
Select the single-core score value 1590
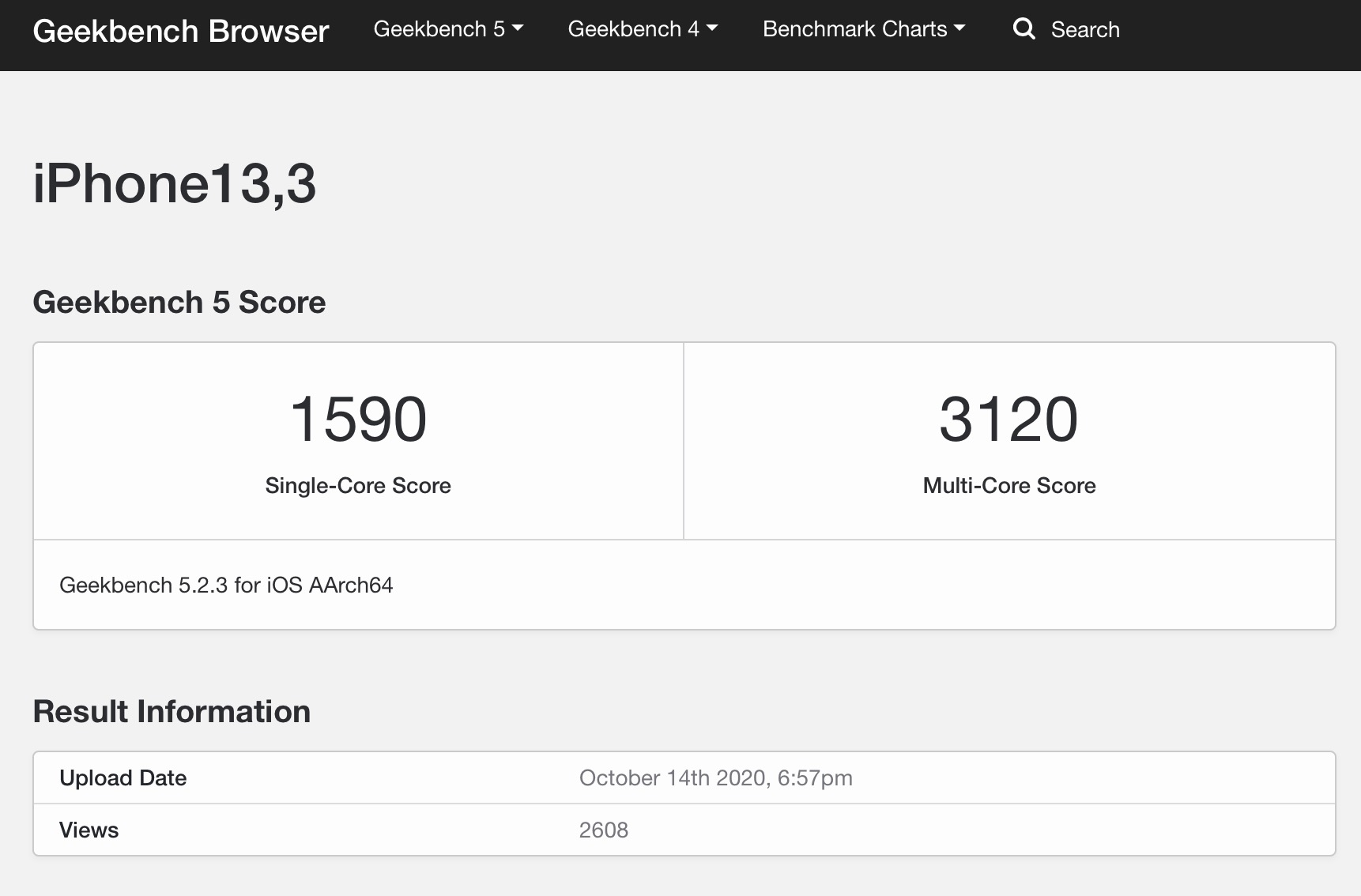[358, 419]
